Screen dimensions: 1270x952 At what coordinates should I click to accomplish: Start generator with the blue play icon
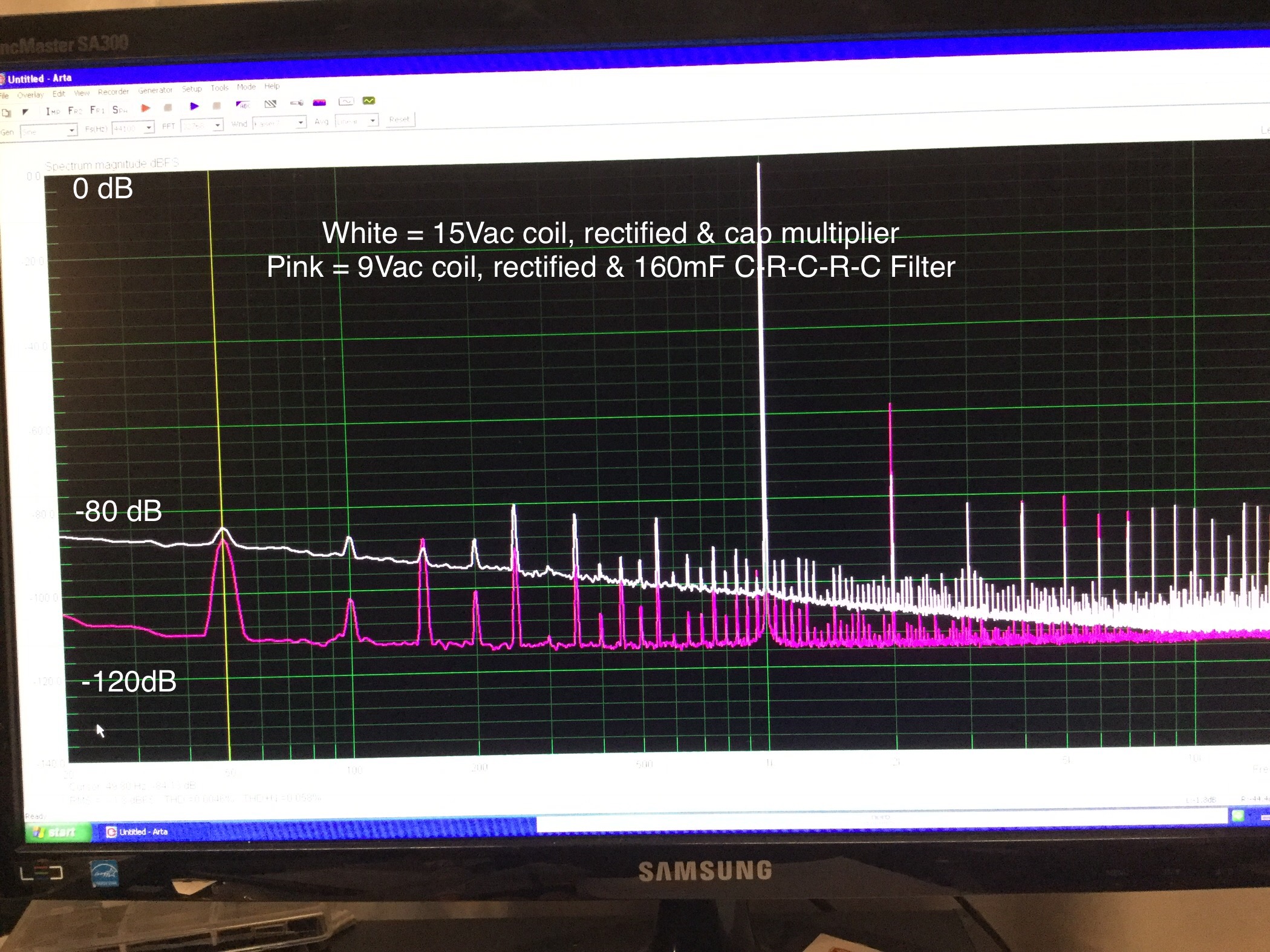click(194, 106)
